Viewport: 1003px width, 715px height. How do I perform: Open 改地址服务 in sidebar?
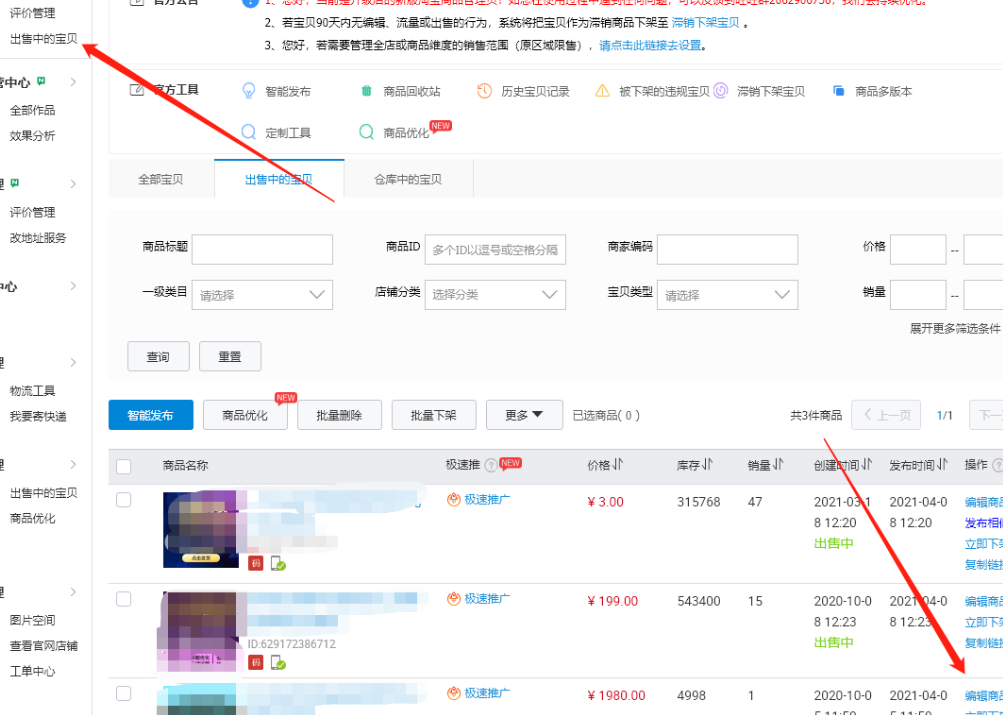[38, 238]
